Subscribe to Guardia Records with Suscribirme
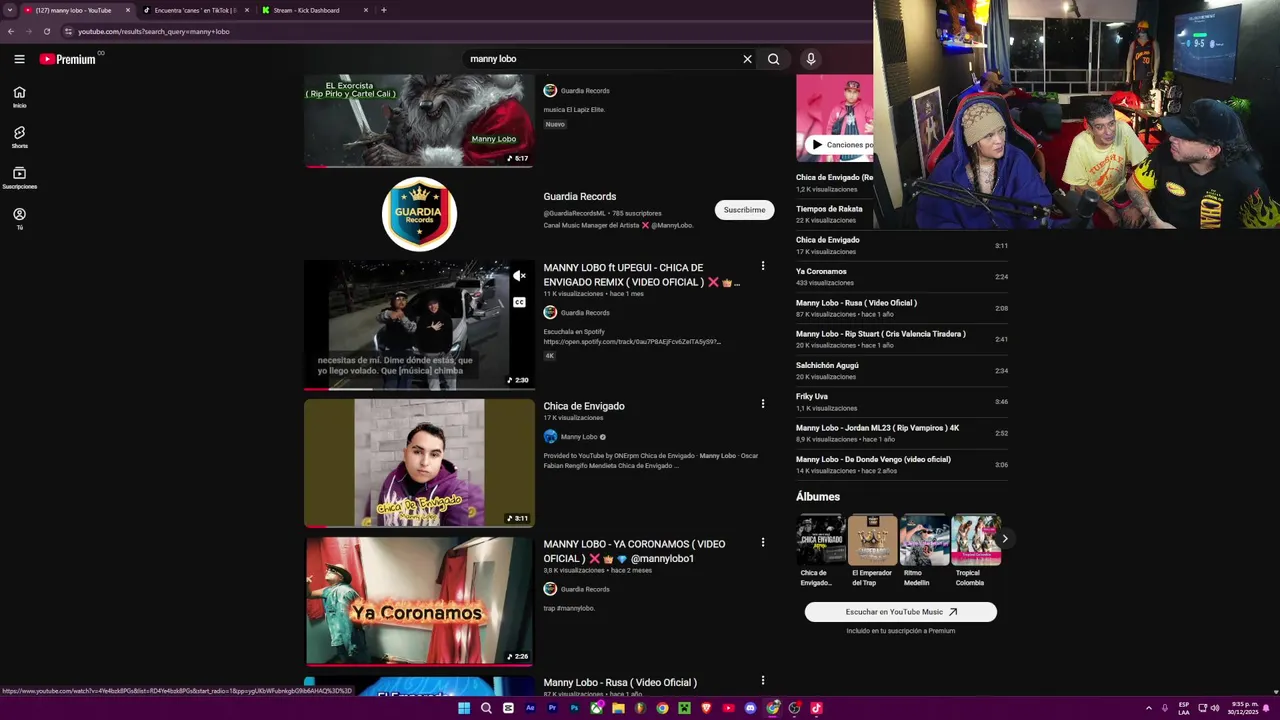1280x720 pixels. coord(744,210)
